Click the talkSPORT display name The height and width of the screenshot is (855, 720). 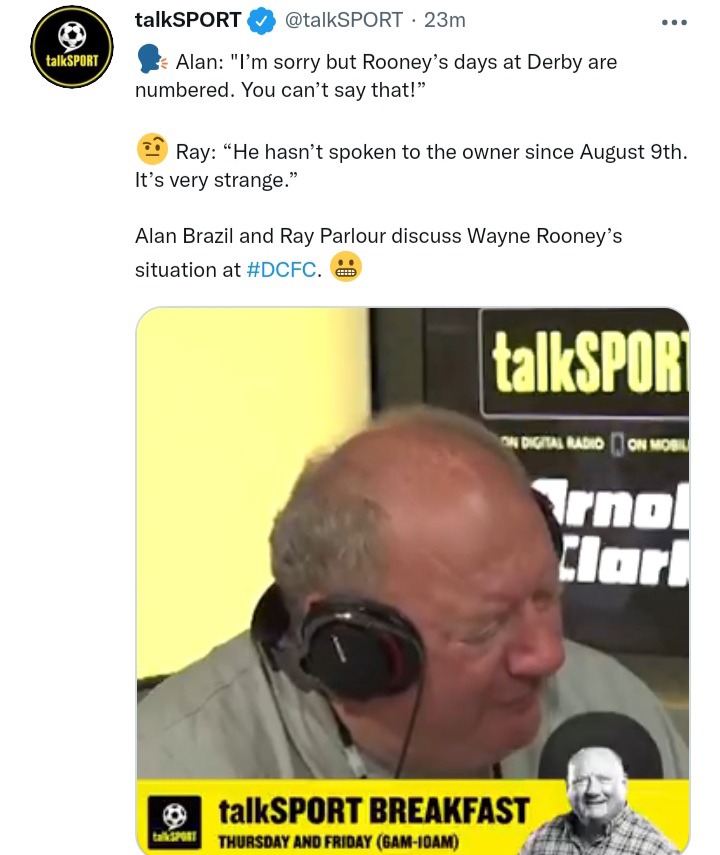point(188,20)
